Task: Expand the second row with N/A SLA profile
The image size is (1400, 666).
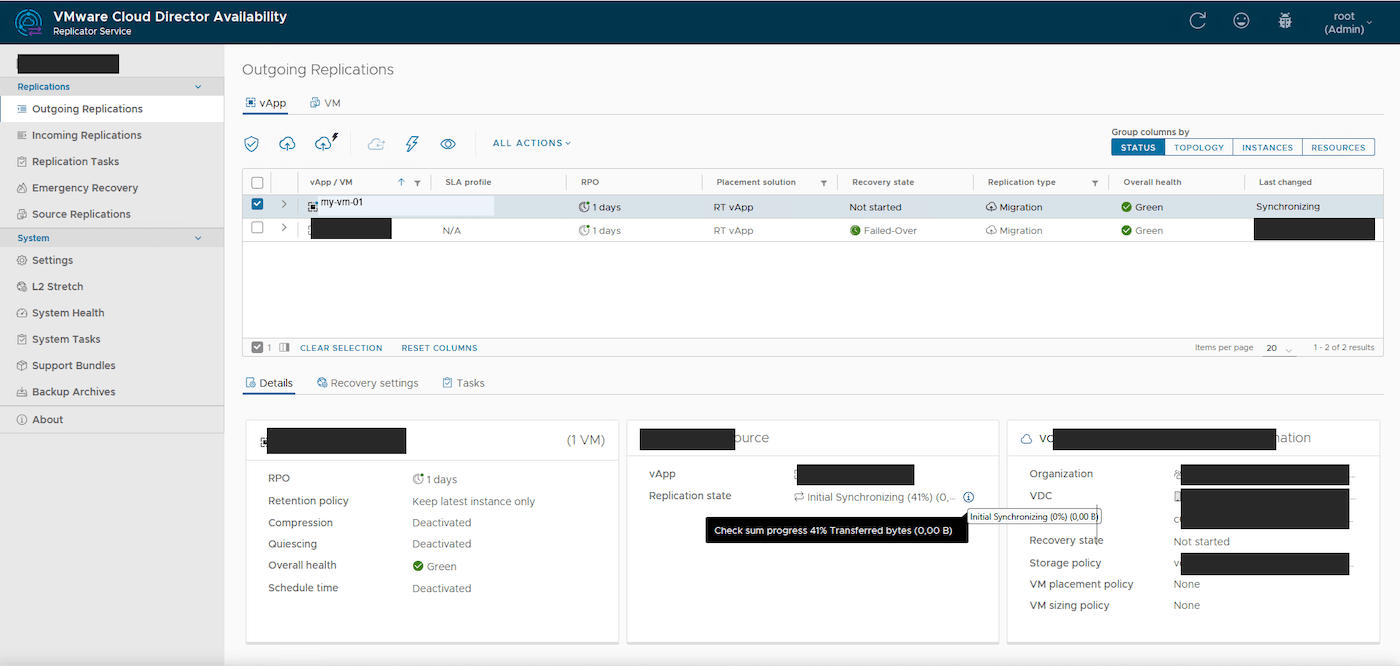Action: click(x=284, y=228)
